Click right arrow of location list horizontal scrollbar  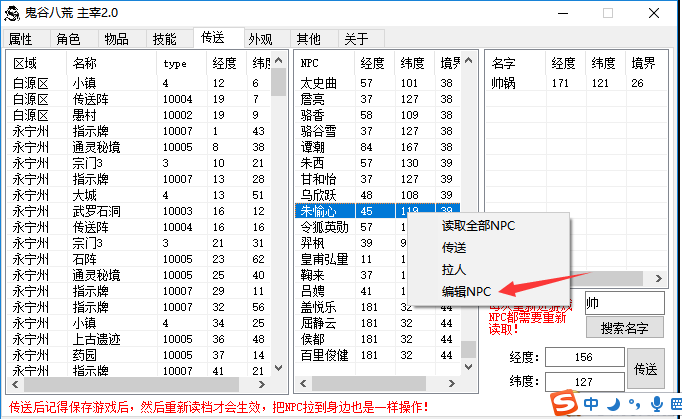click(261, 384)
